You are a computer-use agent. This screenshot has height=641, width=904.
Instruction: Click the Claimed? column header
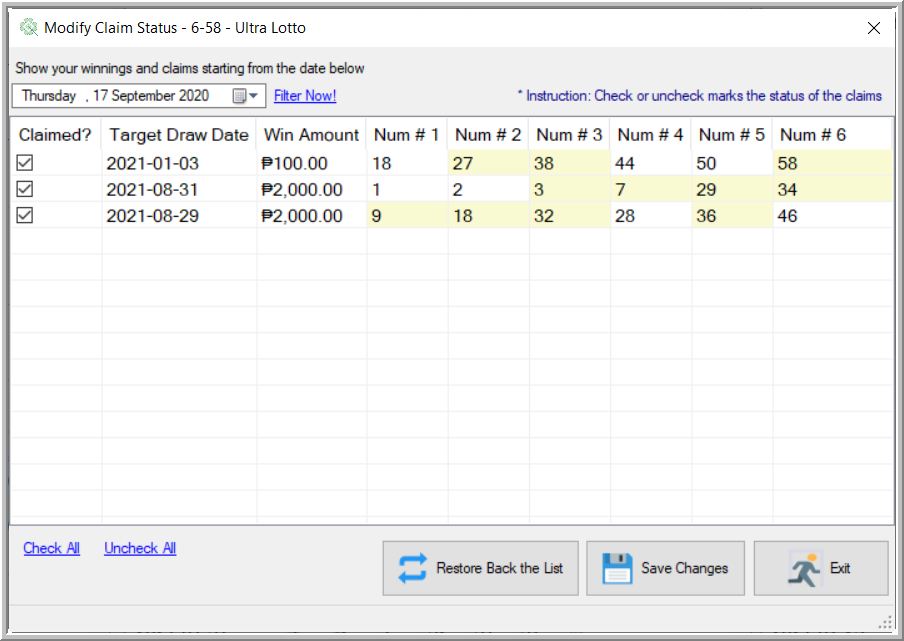56,135
